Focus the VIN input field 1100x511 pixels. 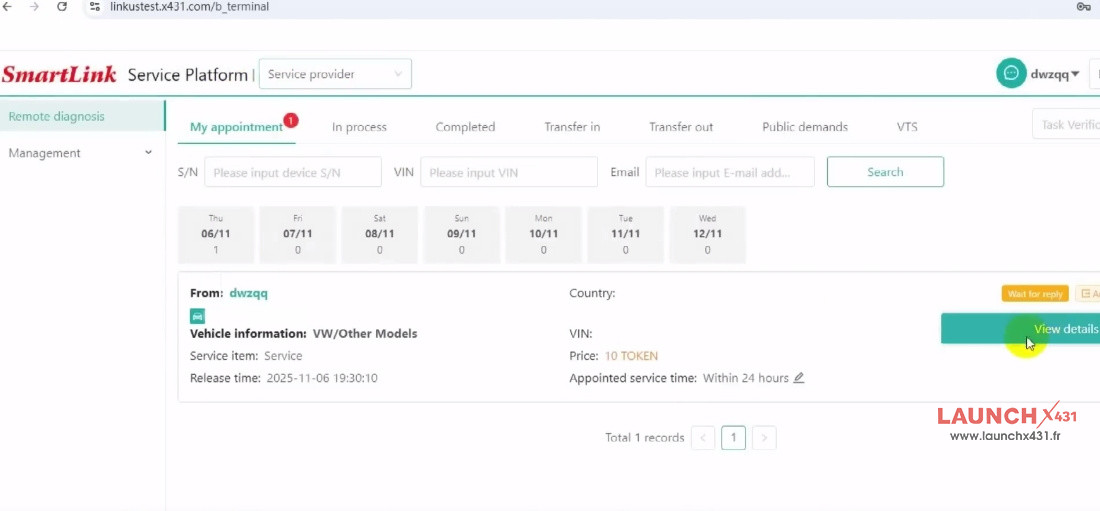pyautogui.click(x=509, y=172)
